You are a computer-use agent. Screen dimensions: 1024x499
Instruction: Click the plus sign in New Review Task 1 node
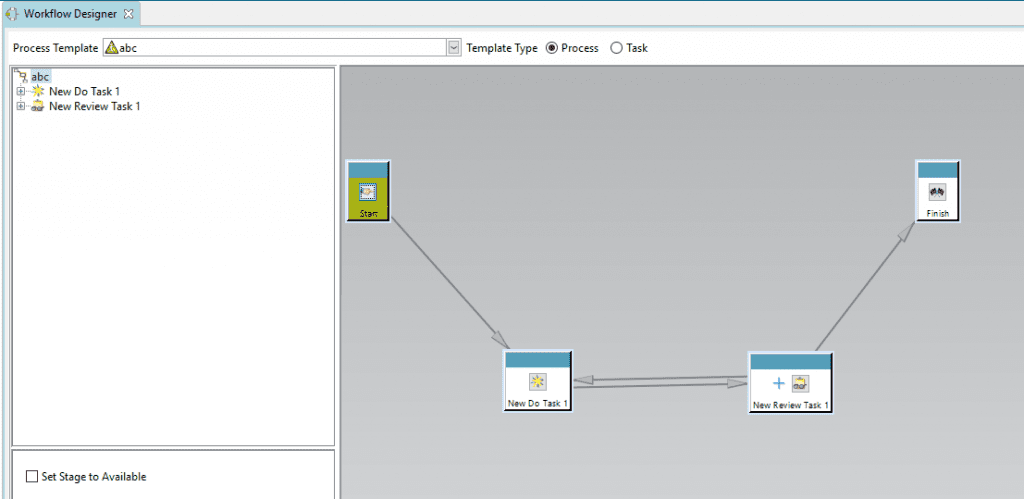tap(778, 383)
